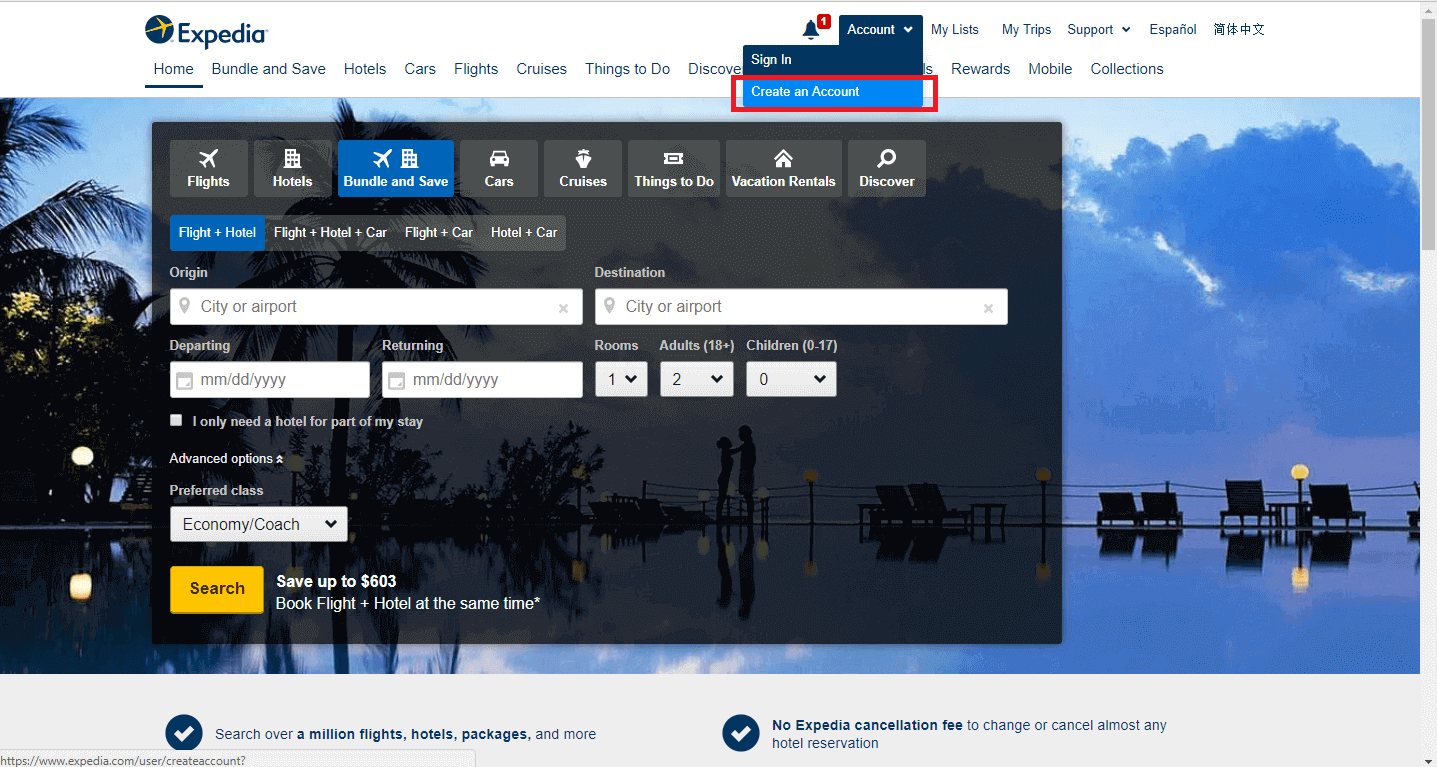
Task: Clear the Destination field with x icon
Action: coord(988,308)
